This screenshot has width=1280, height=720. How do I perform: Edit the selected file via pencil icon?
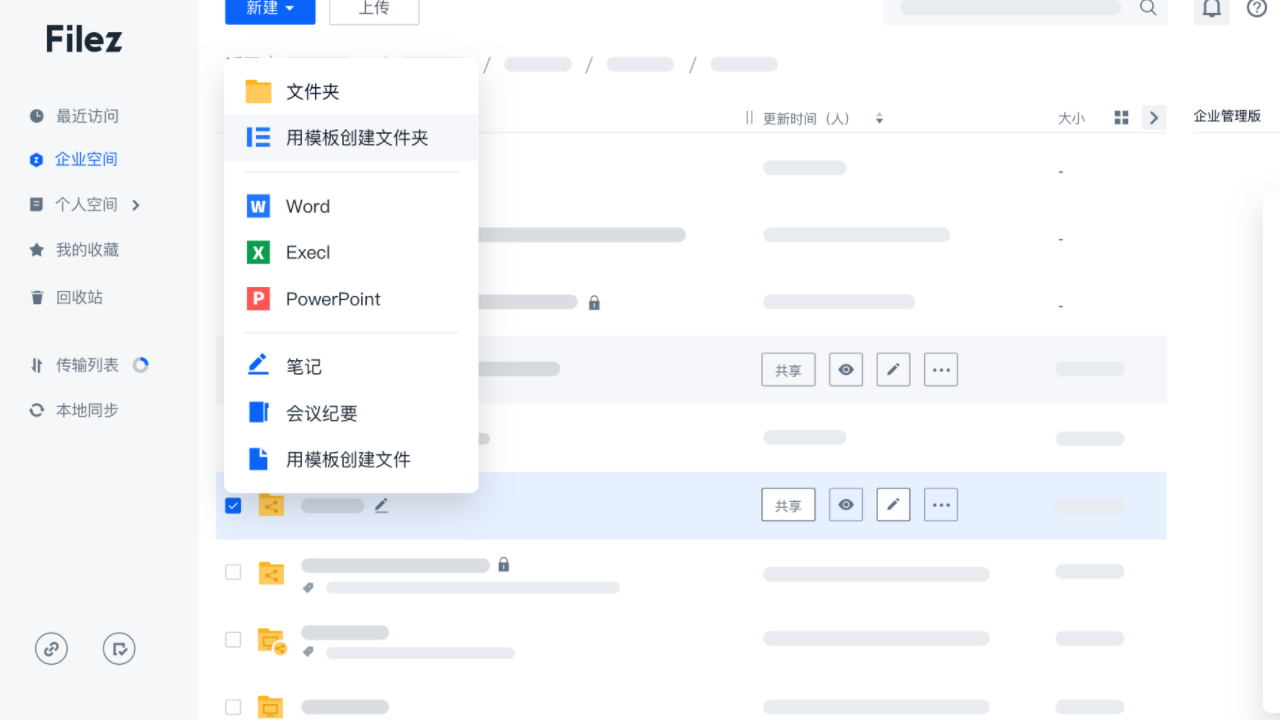[x=893, y=504]
